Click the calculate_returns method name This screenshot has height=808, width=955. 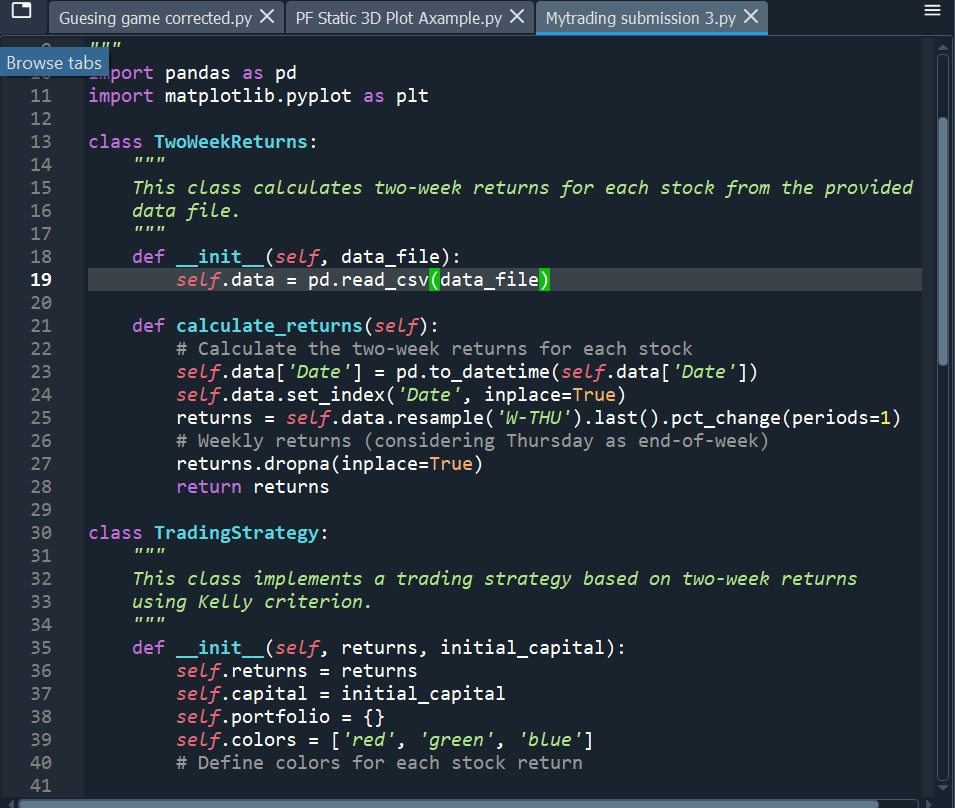coord(270,326)
